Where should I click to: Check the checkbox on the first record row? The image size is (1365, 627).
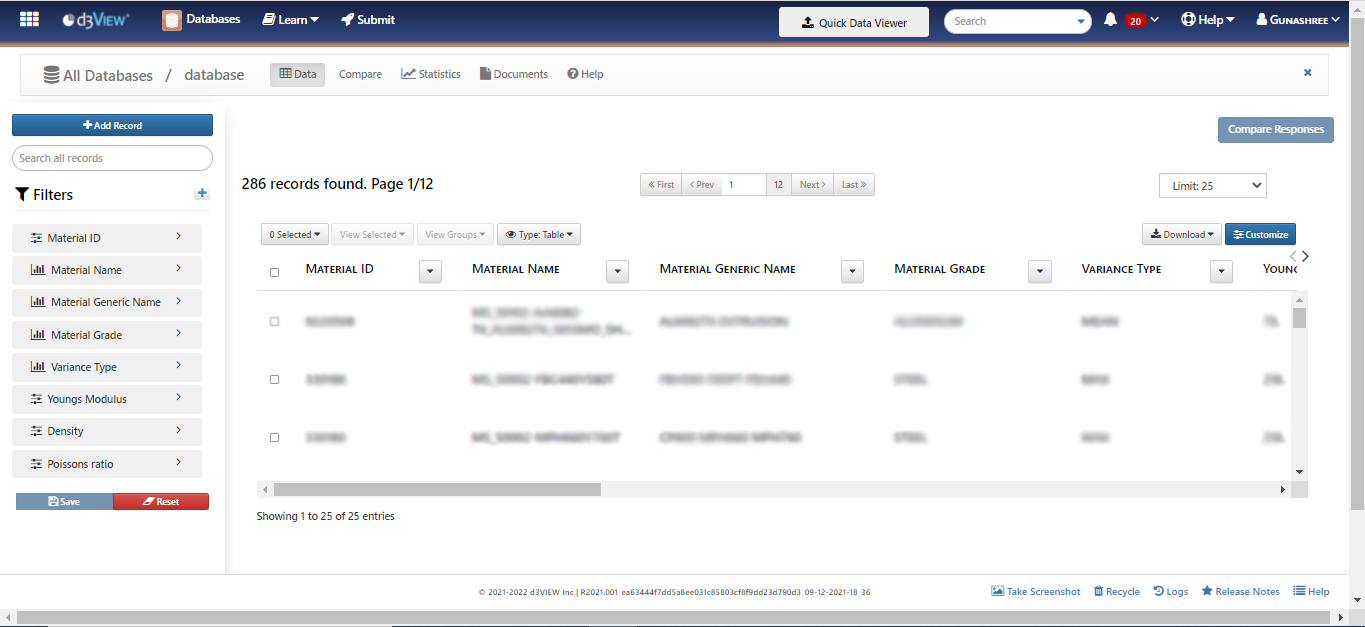click(x=274, y=321)
